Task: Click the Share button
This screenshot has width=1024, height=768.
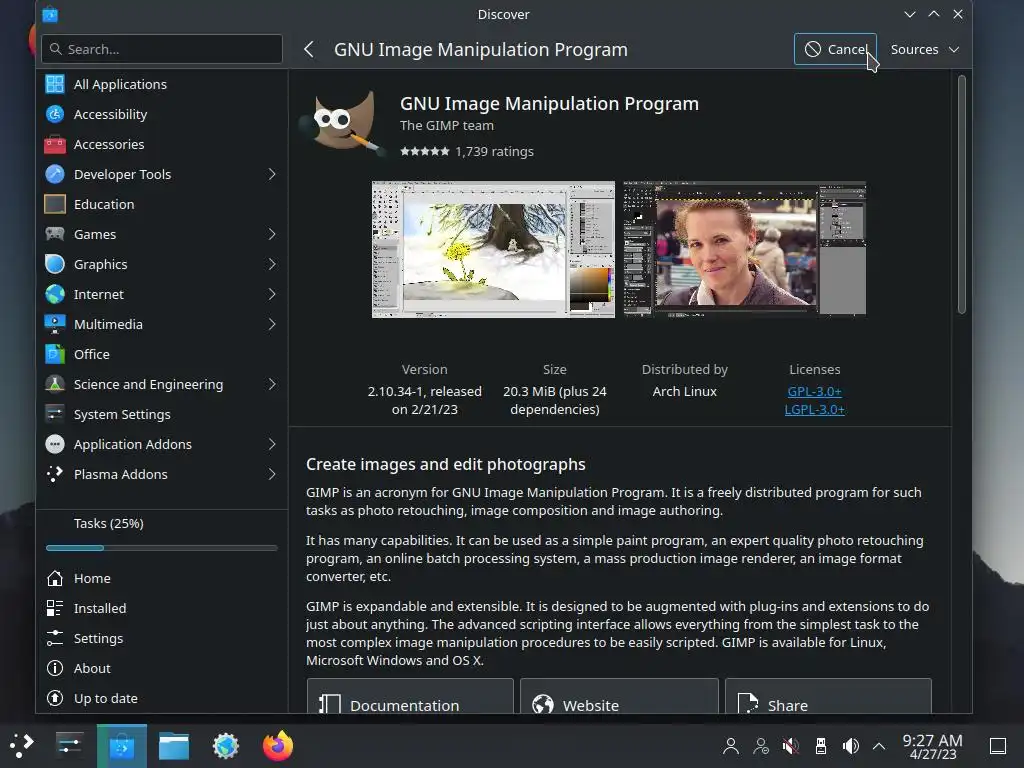Action: pyautogui.click(x=828, y=696)
